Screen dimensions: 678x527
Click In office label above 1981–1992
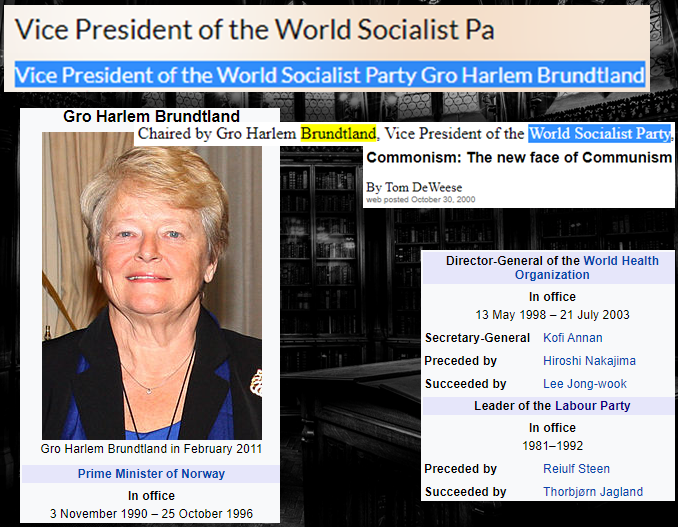(x=552, y=428)
